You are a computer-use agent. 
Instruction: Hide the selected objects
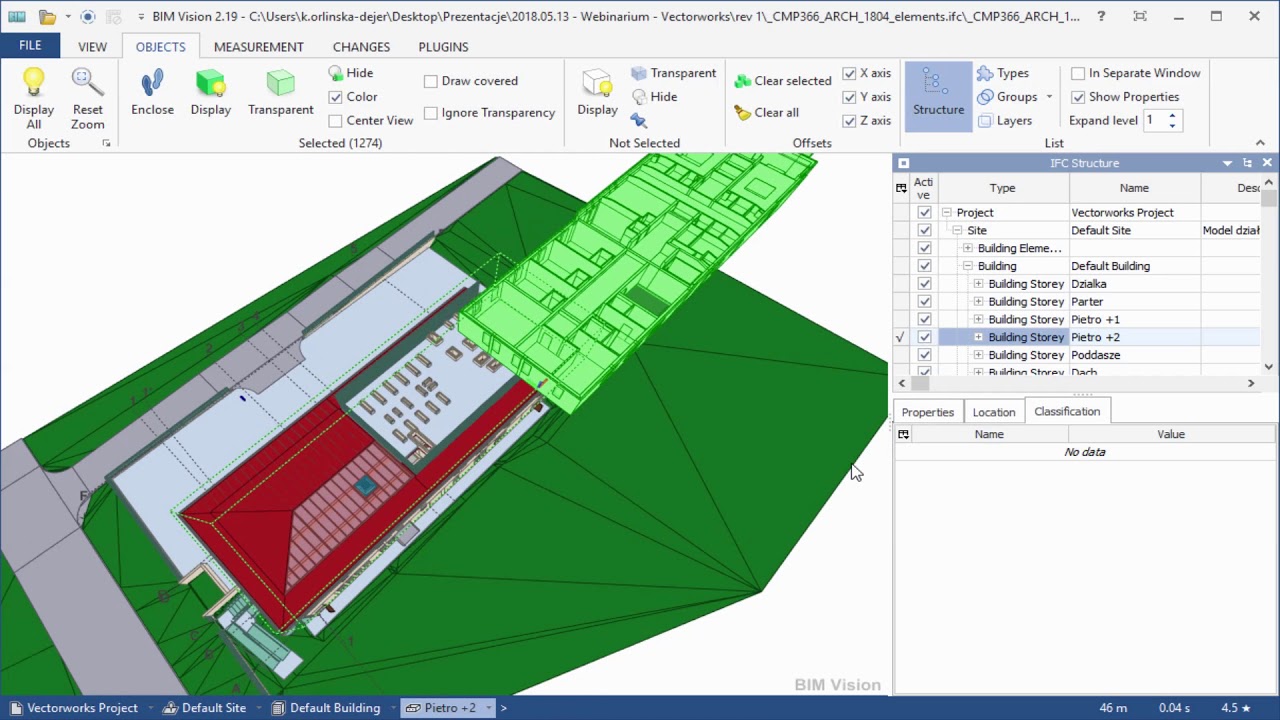[351, 73]
